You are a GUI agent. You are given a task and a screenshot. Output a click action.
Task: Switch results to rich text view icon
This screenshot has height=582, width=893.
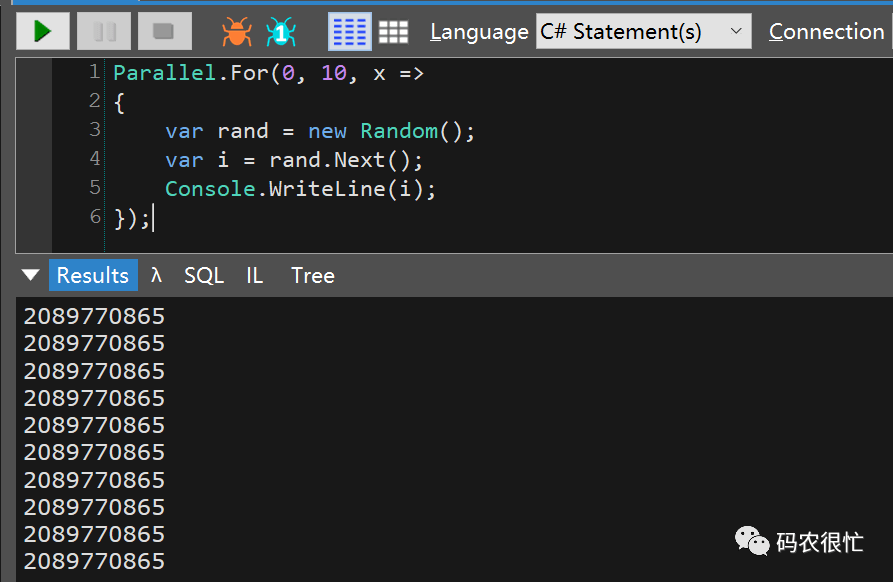pos(349,31)
